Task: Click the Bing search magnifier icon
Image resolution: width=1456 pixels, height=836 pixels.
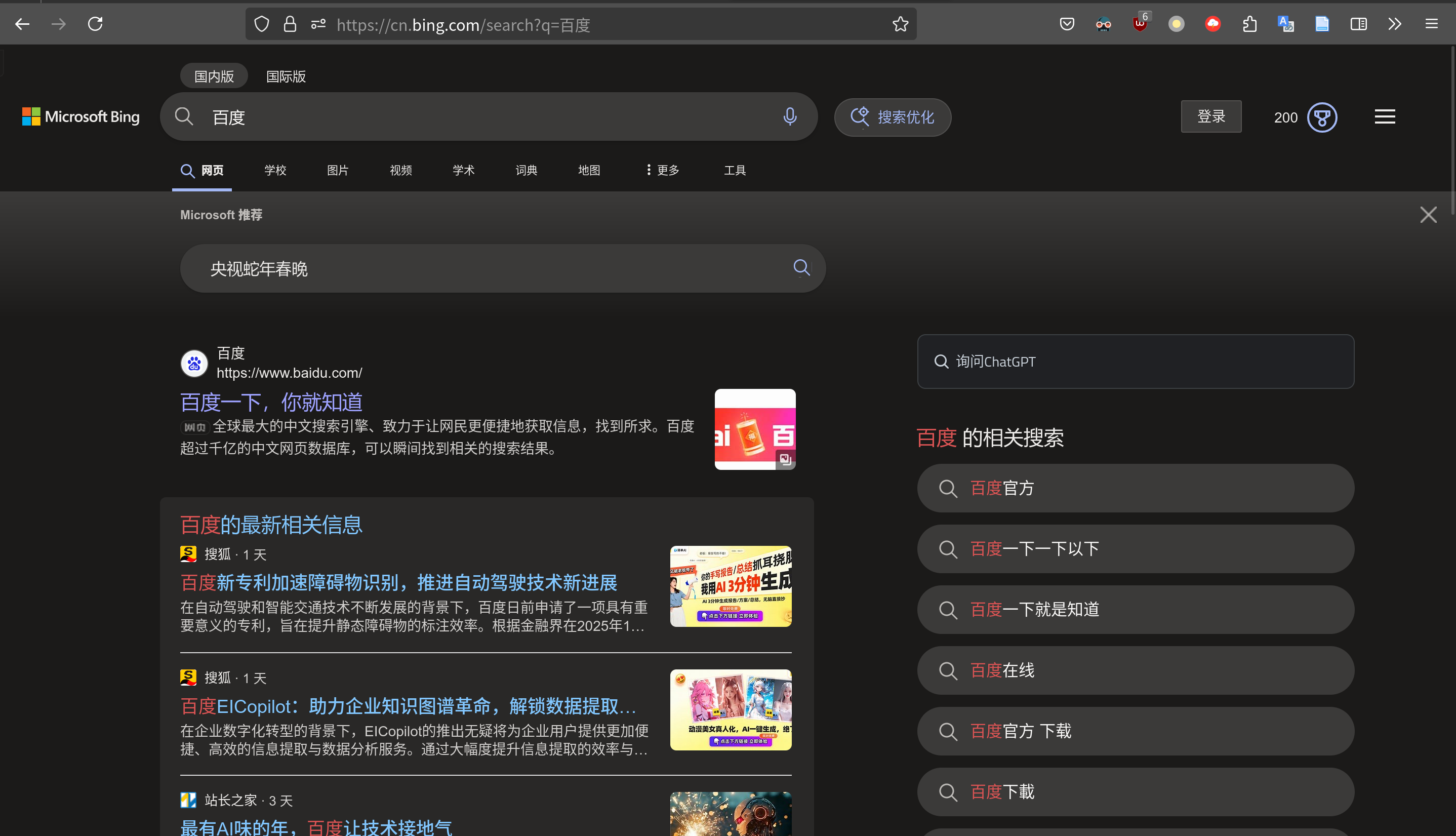Action: (184, 116)
